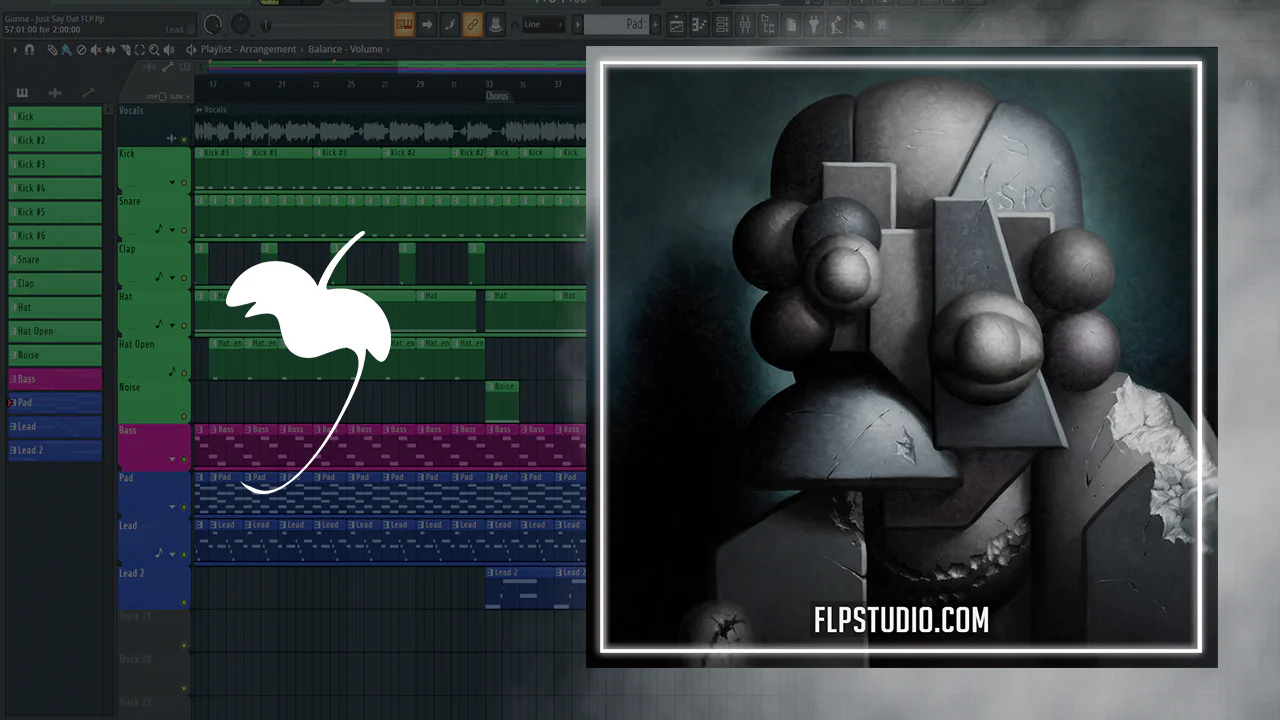Mute the Hat playlist track
This screenshot has width=1280, height=720.
point(184,325)
